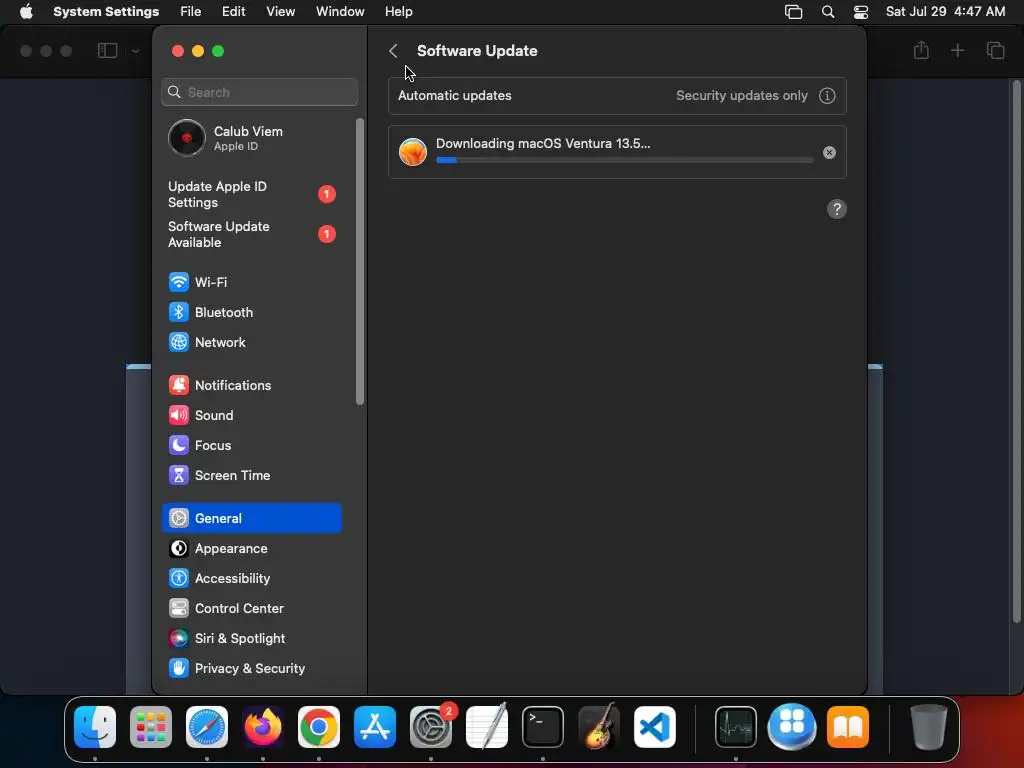The image size is (1024, 768).
Task: Open the Apple menu
Action: point(26,12)
